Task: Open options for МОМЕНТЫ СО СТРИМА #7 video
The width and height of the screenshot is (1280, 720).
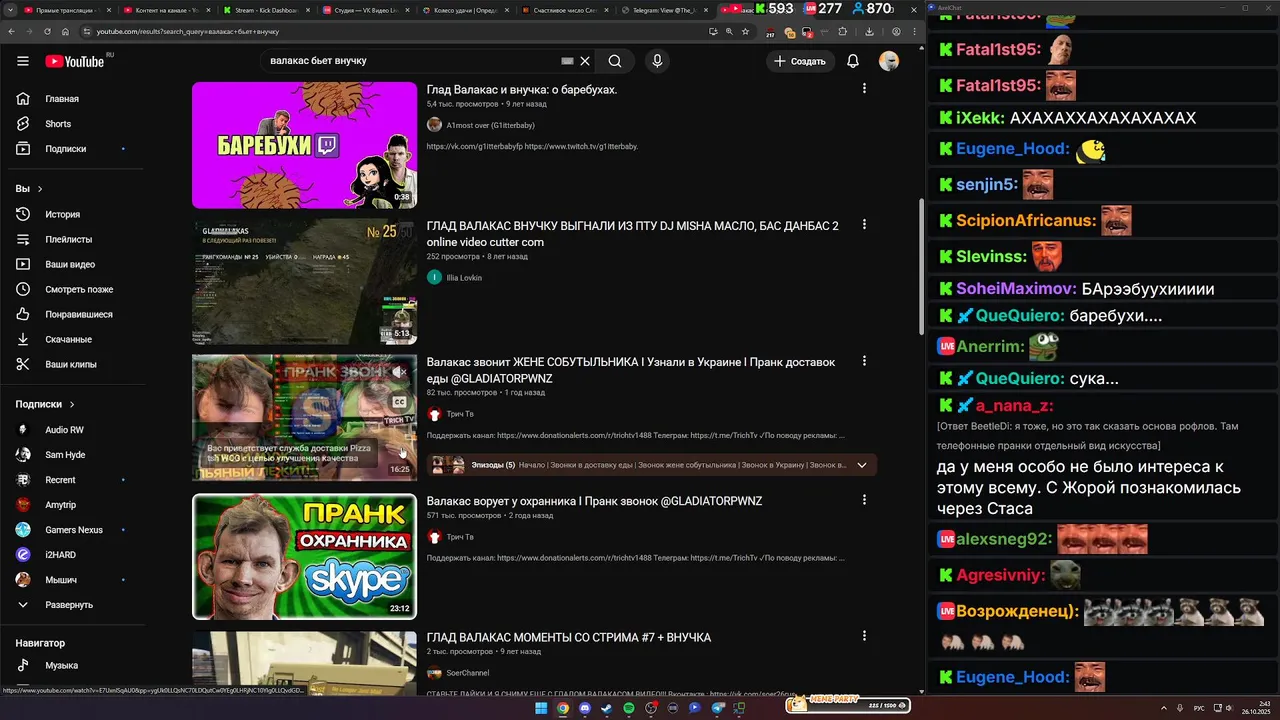Action: click(x=865, y=636)
